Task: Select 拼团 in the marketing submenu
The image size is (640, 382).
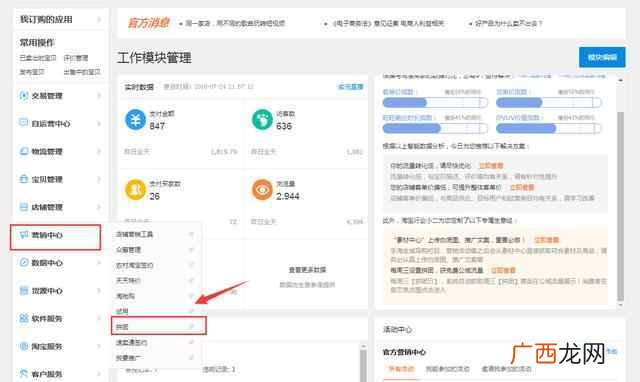Action: click(x=122, y=326)
